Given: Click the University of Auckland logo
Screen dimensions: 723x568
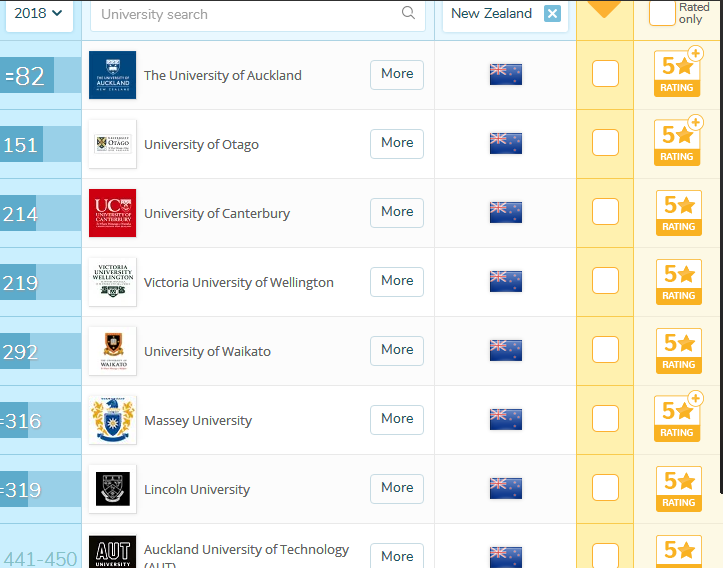Looking at the screenshot, I should pyautogui.click(x=112, y=75).
